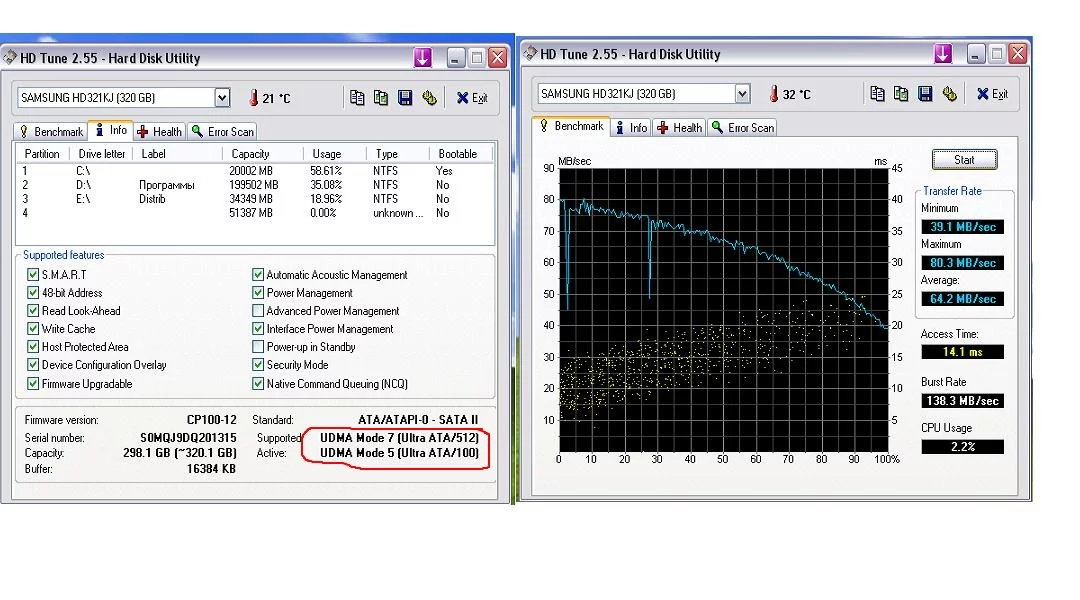Open Error Scan tab in right window
Image resolution: width=1080 pixels, height=600 pixels.
coord(742,127)
